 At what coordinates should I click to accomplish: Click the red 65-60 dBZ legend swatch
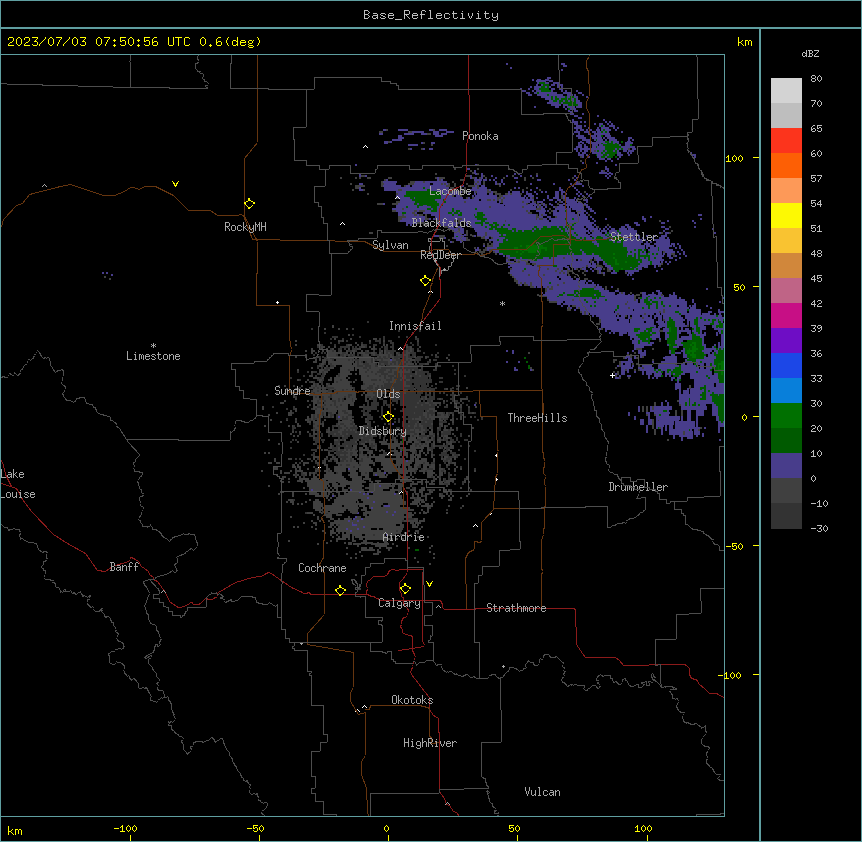(786, 141)
